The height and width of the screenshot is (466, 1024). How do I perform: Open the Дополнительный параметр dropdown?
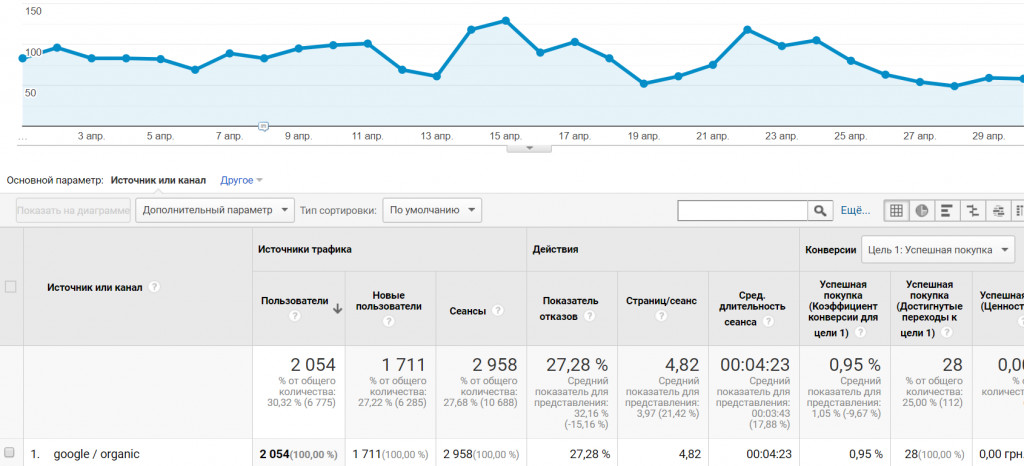point(215,210)
